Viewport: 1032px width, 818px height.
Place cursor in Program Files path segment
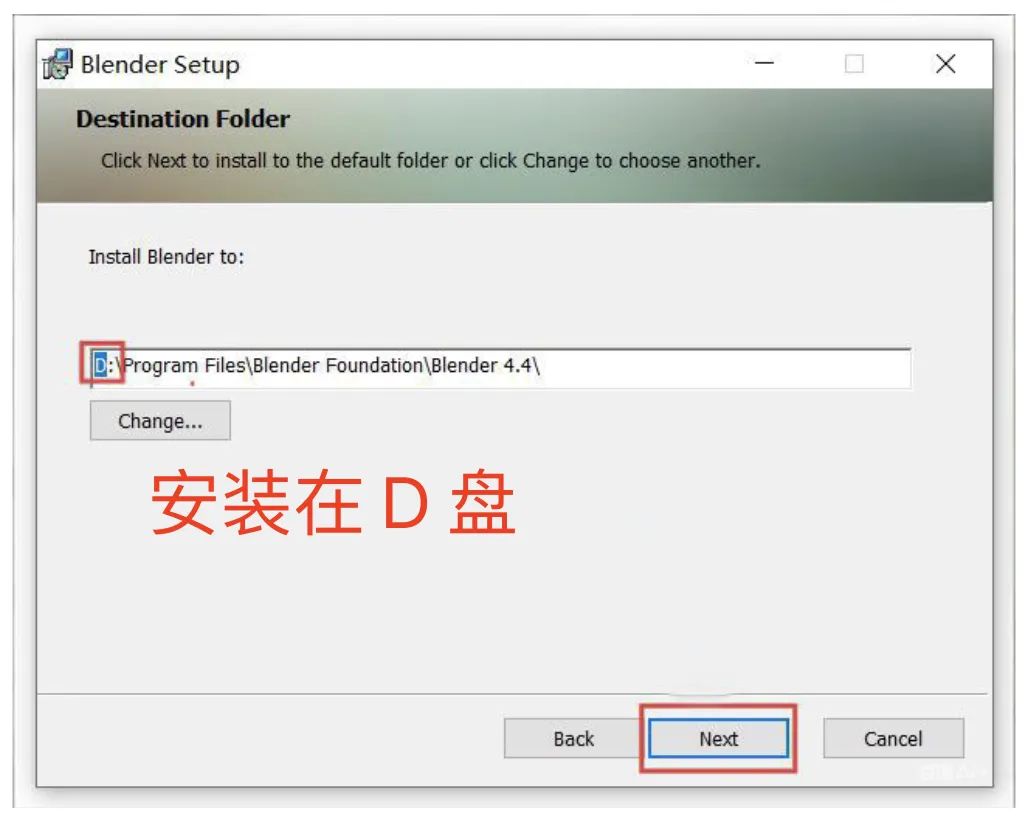coord(185,365)
